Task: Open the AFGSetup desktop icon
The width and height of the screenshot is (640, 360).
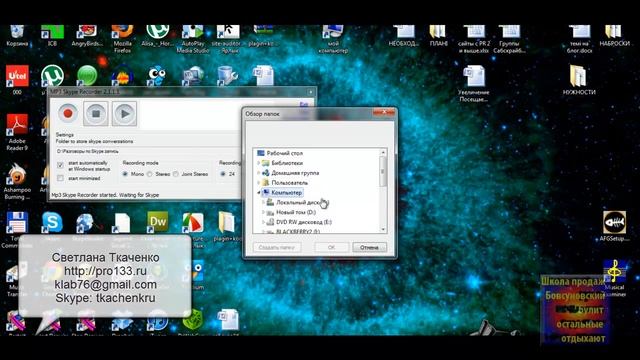Action: 614,226
